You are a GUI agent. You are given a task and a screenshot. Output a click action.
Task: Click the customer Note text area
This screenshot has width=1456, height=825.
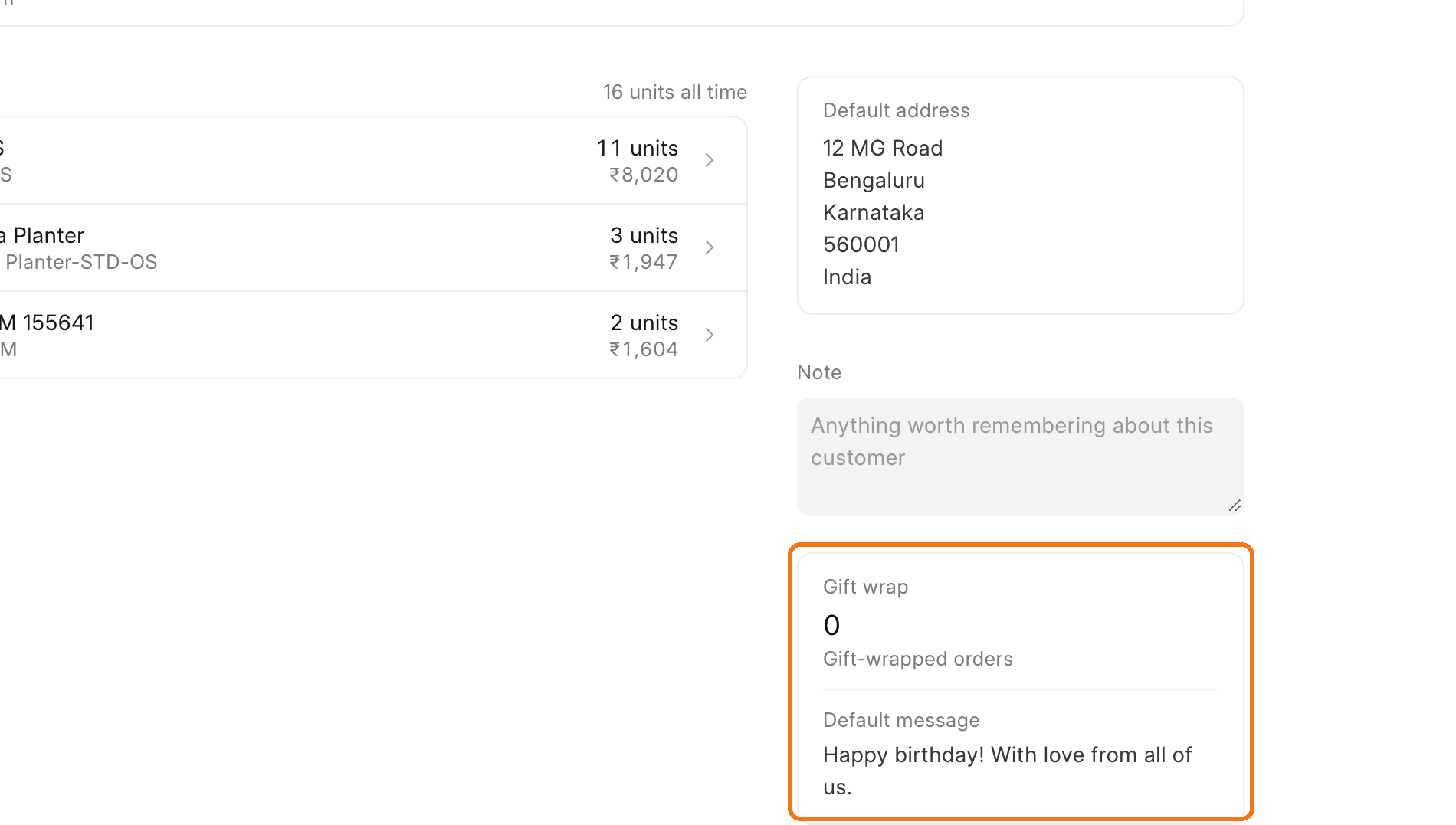coord(1020,457)
